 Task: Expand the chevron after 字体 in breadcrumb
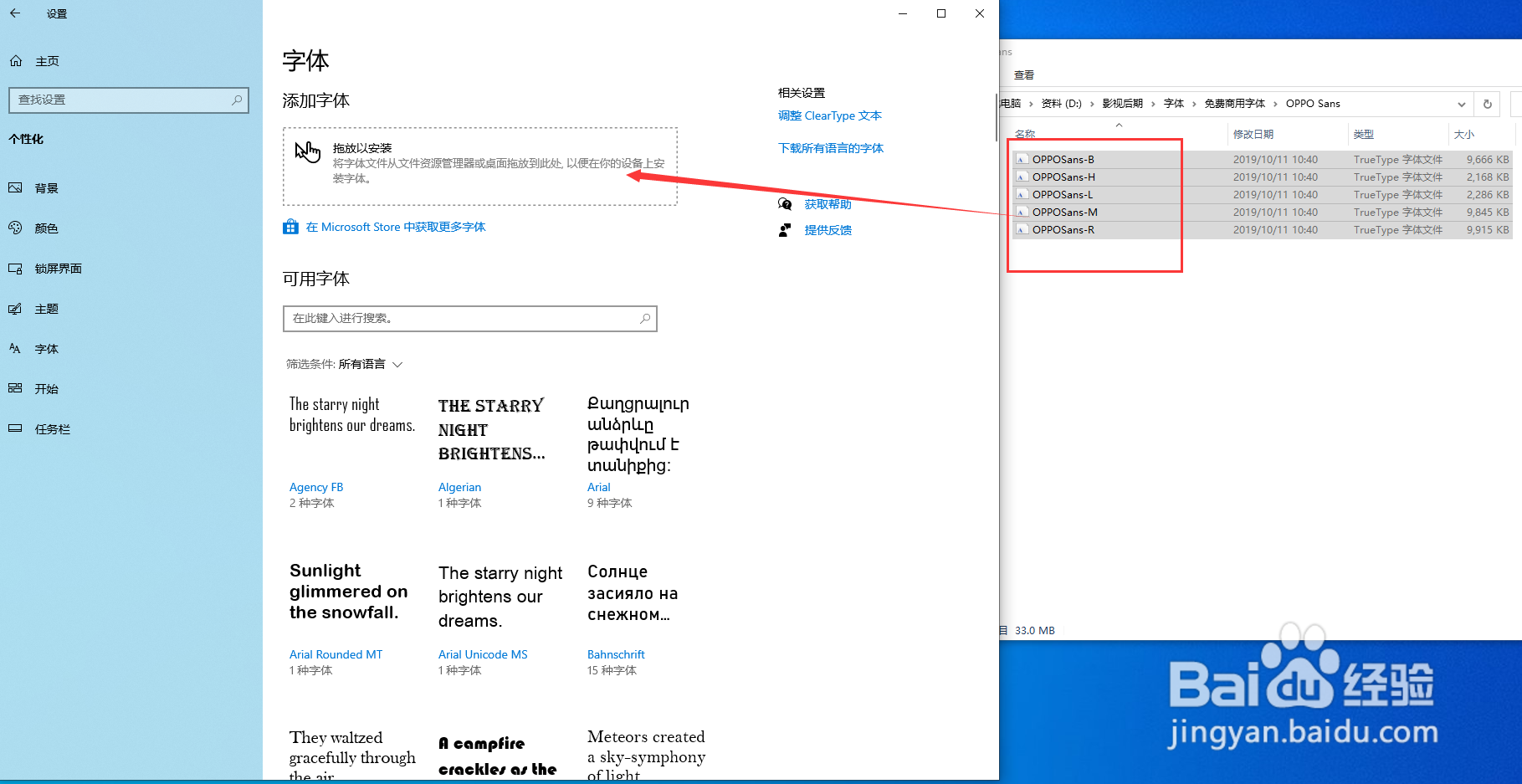1194,104
